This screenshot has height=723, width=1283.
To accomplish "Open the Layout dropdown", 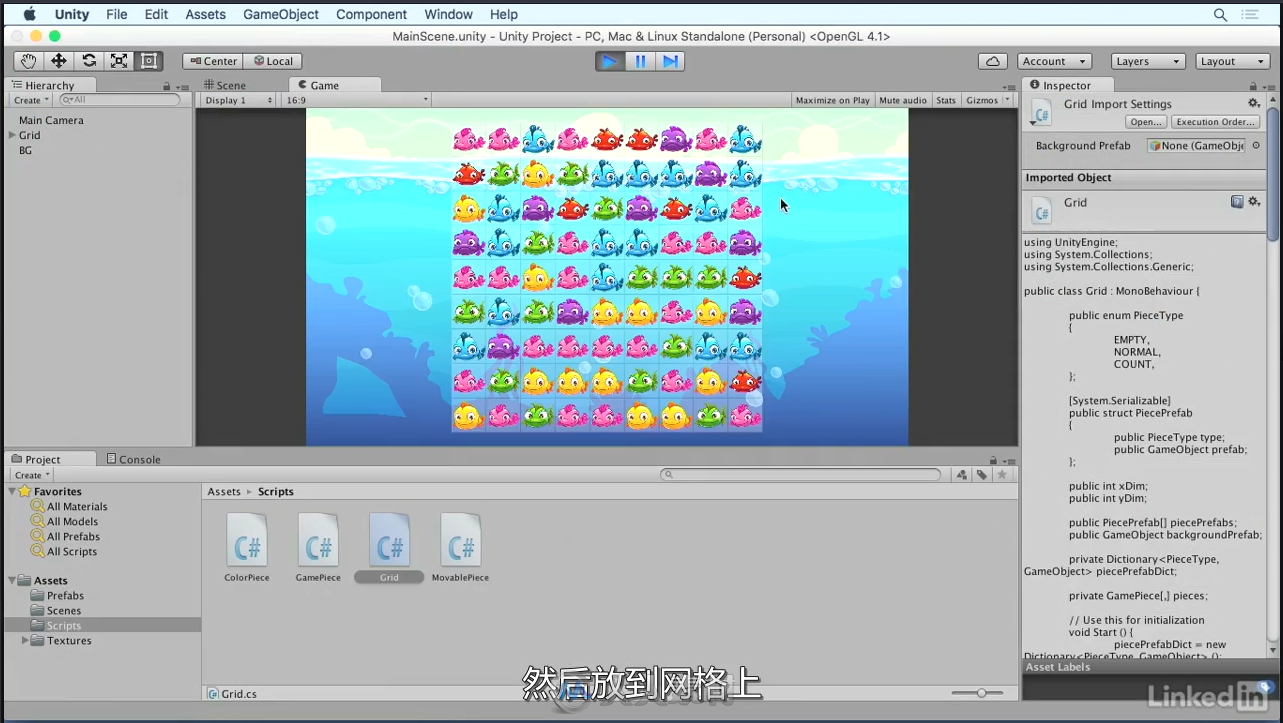I will 1233,61.
